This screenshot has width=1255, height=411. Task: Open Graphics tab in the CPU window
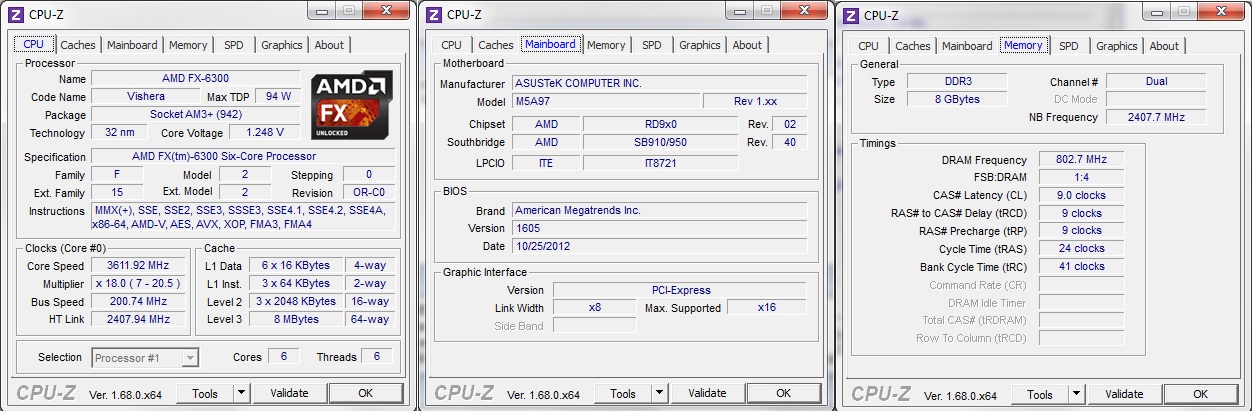pos(282,45)
